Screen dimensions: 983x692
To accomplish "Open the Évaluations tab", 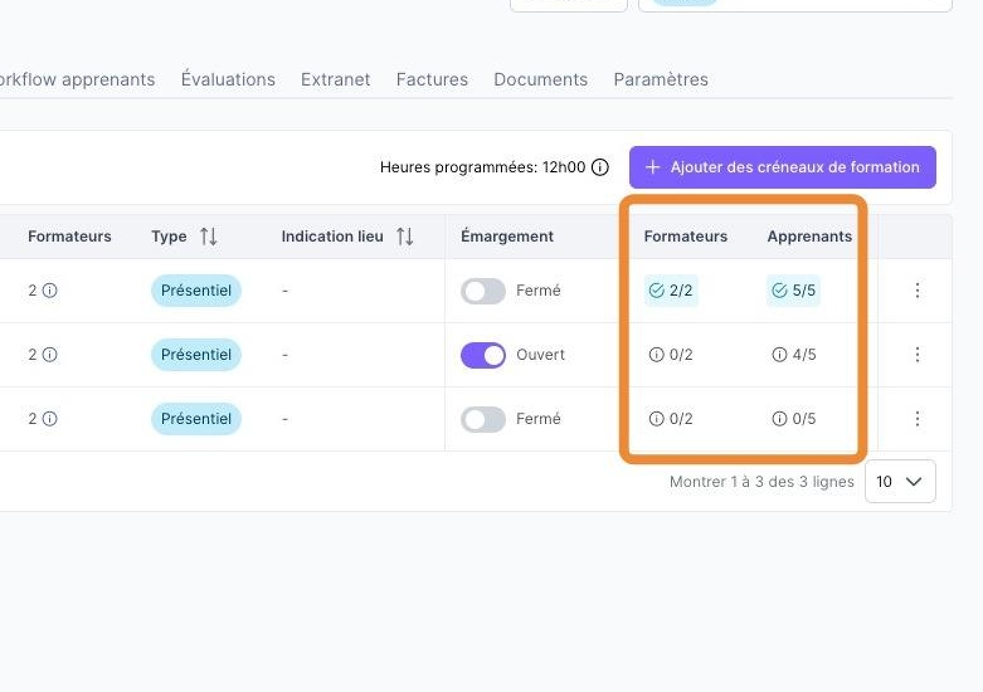I will point(228,80).
